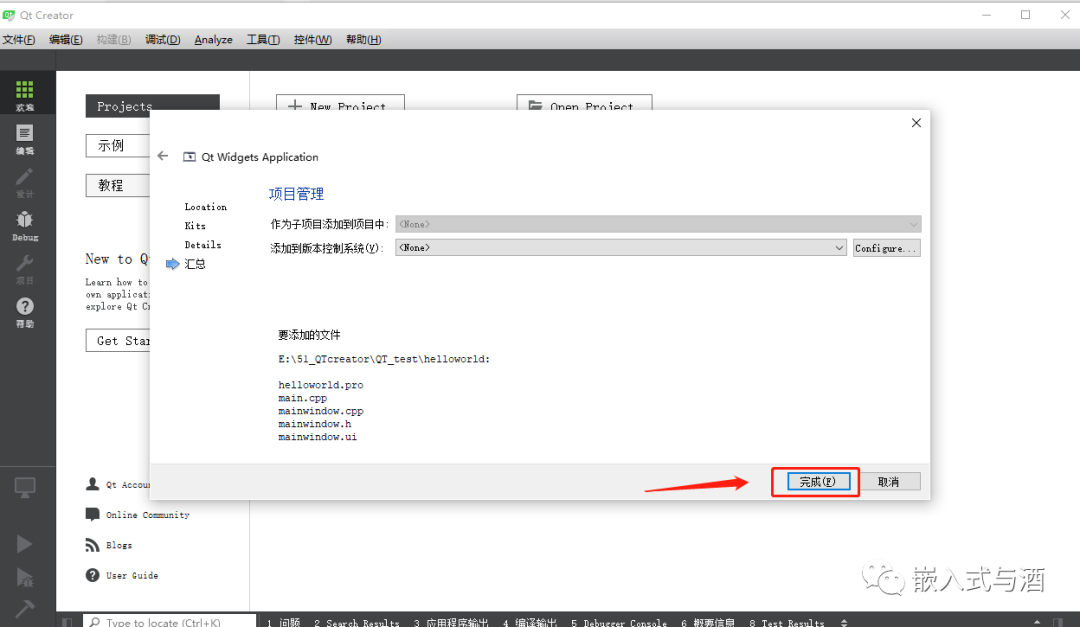
Task: Click the green Run play button
Action: (x=25, y=544)
